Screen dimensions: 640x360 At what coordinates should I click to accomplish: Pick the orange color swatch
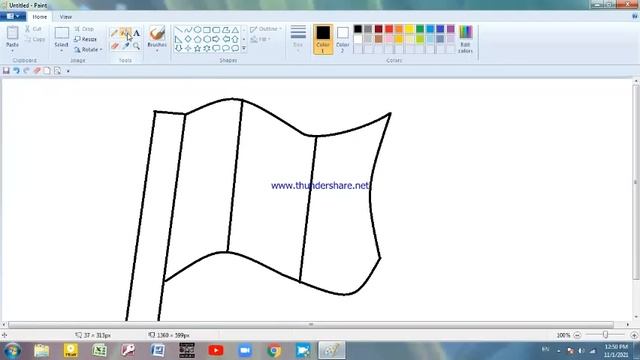click(x=399, y=29)
